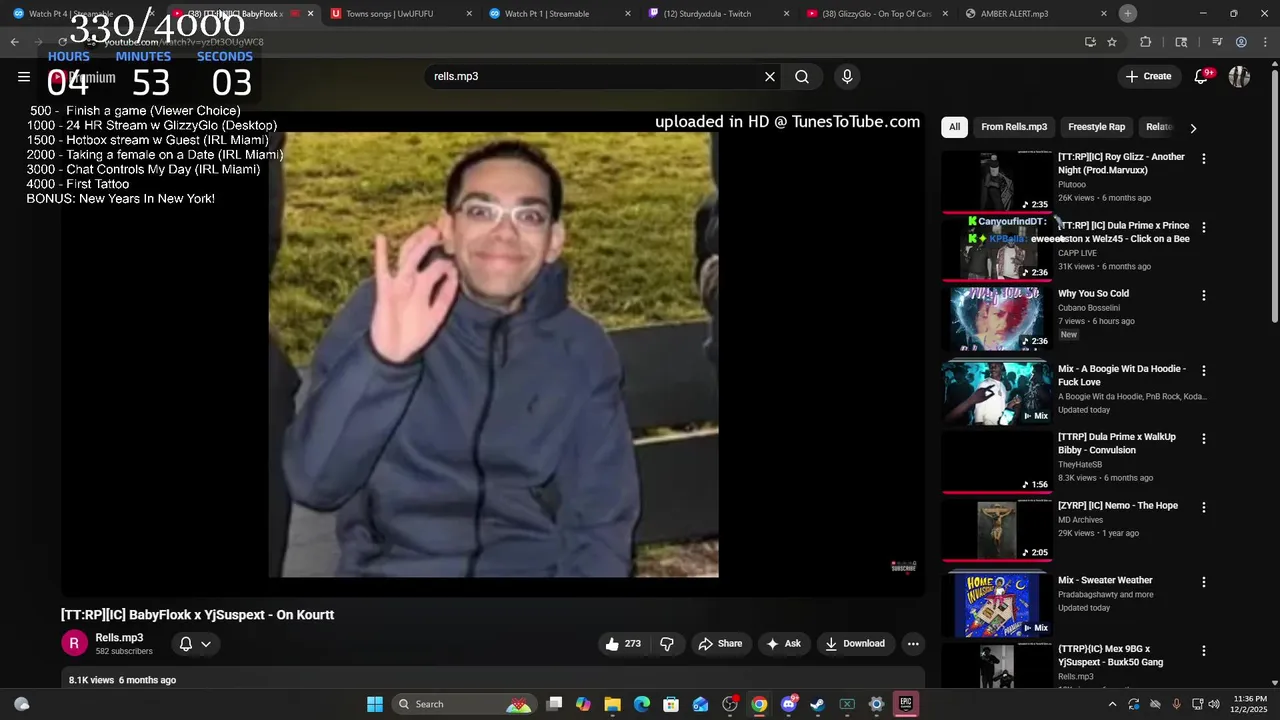Image resolution: width=1280 pixels, height=720 pixels.
Task: Open File Explorer from the taskbar
Action: coord(612,704)
